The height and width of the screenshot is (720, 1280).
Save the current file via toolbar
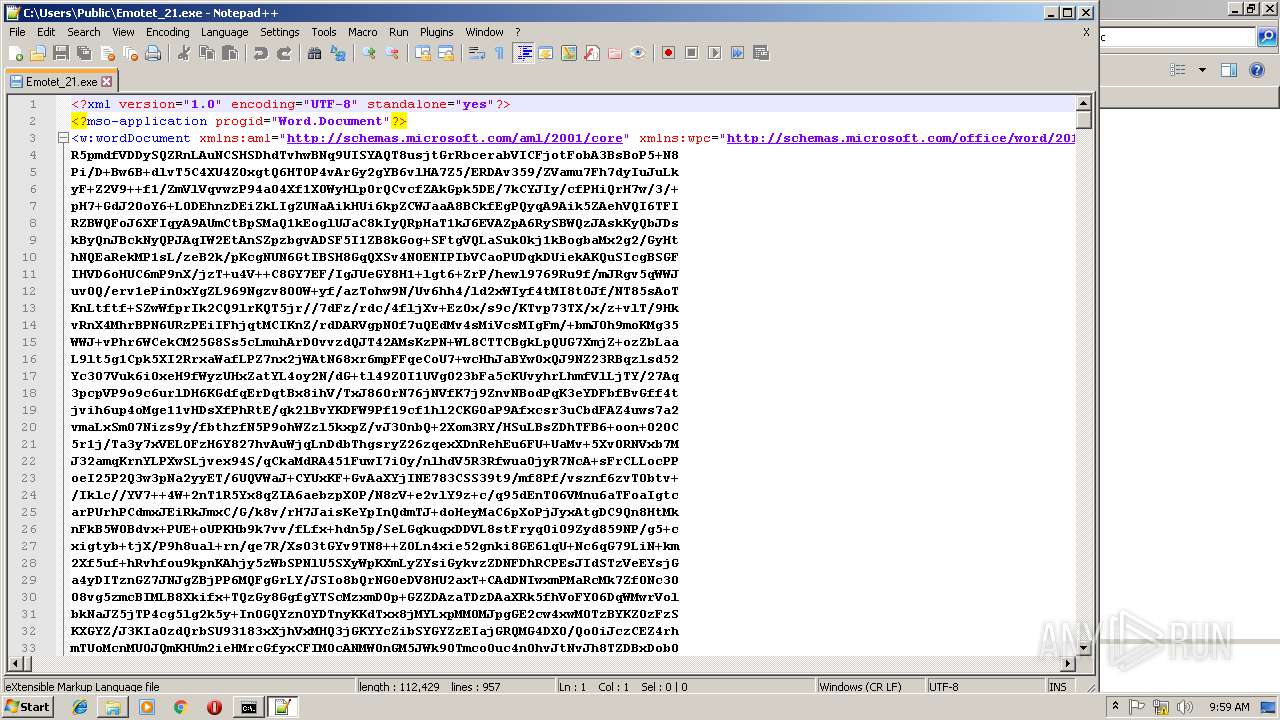[x=61, y=53]
